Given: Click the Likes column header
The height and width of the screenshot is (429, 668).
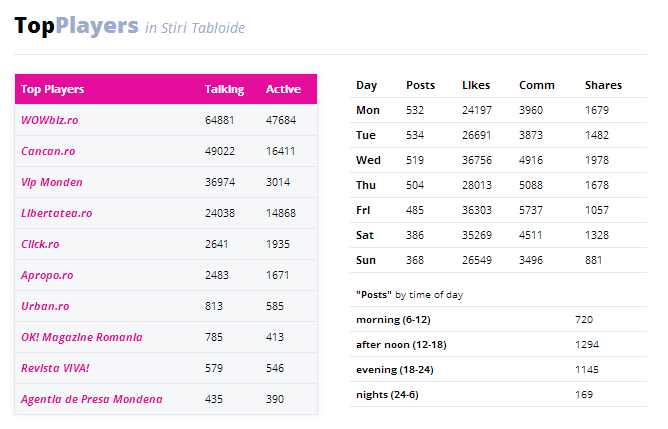Looking at the screenshot, I should [x=476, y=85].
